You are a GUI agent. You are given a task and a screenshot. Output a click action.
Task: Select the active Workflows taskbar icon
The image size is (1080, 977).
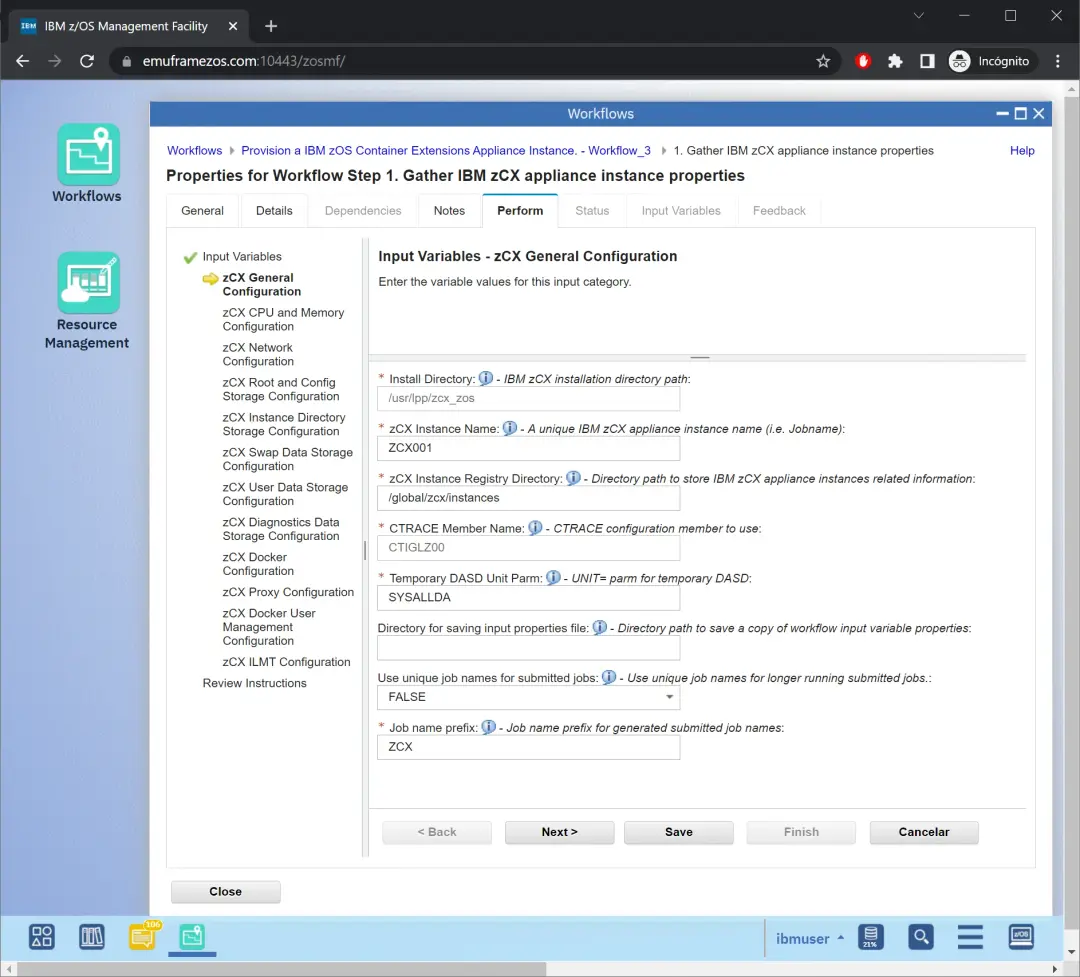tap(192, 936)
